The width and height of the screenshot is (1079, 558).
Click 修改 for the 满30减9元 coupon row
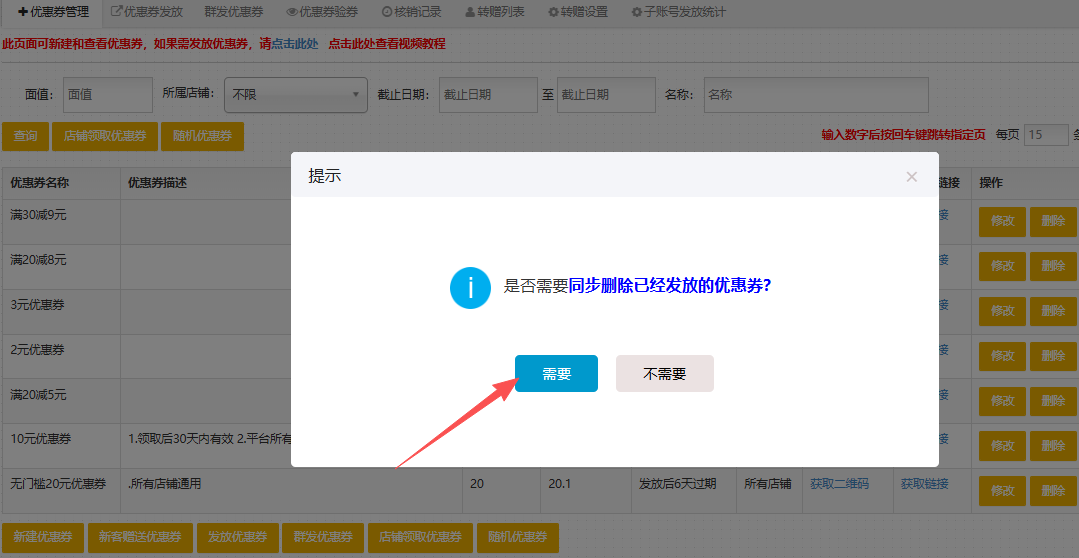(x=1002, y=222)
